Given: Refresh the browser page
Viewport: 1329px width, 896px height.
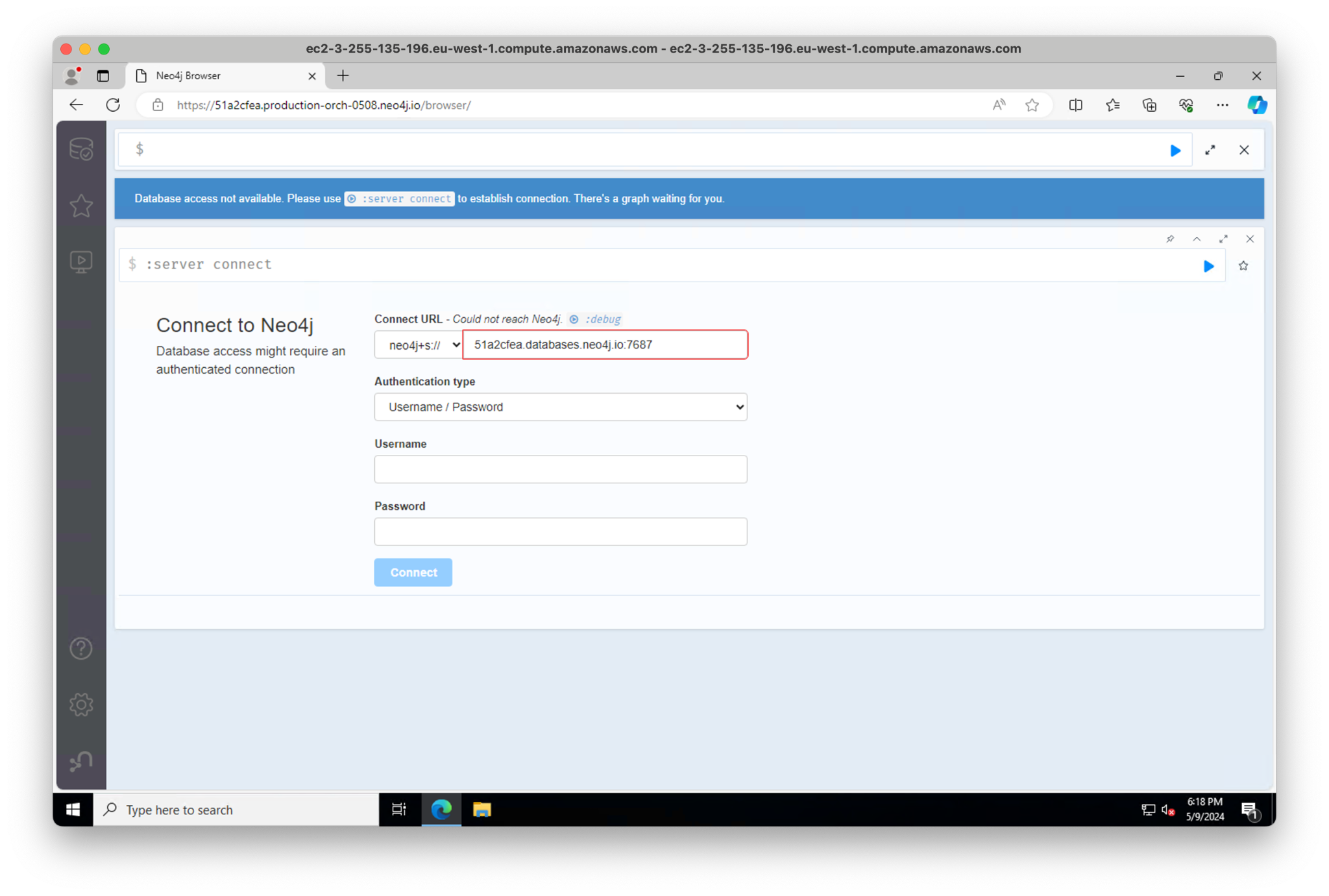Looking at the screenshot, I should [113, 105].
